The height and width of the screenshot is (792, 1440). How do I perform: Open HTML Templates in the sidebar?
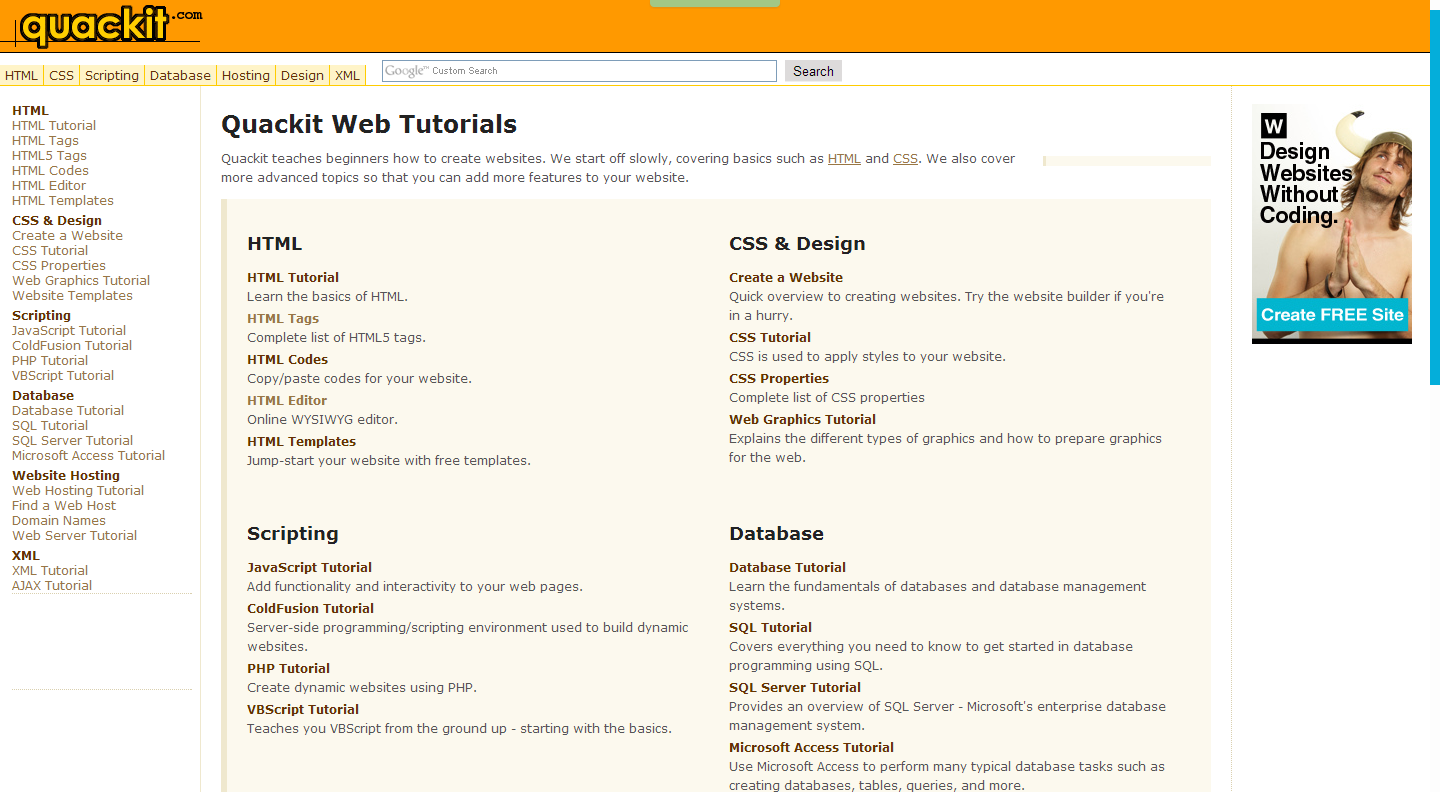[63, 201]
